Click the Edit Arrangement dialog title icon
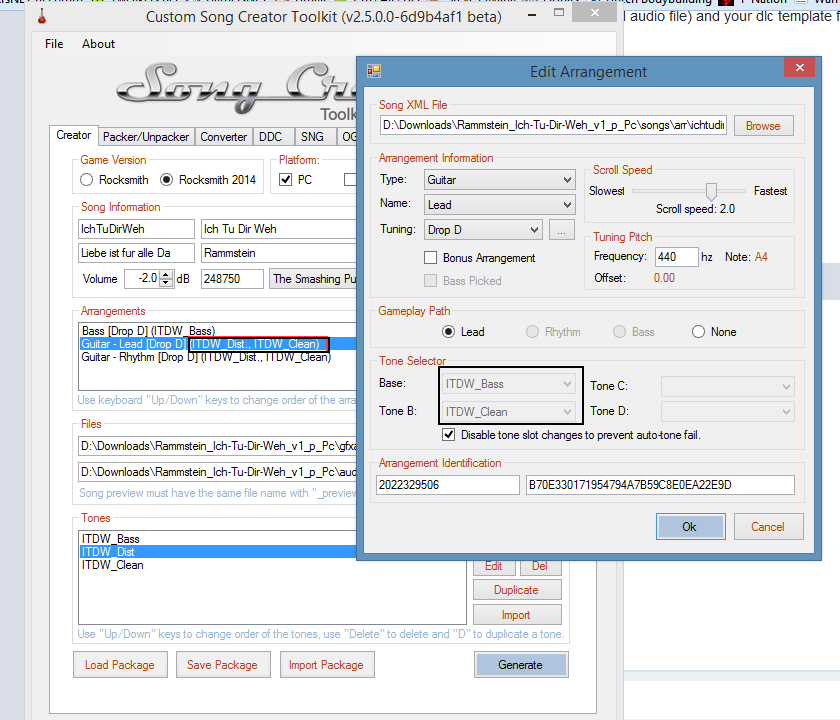 tap(373, 71)
